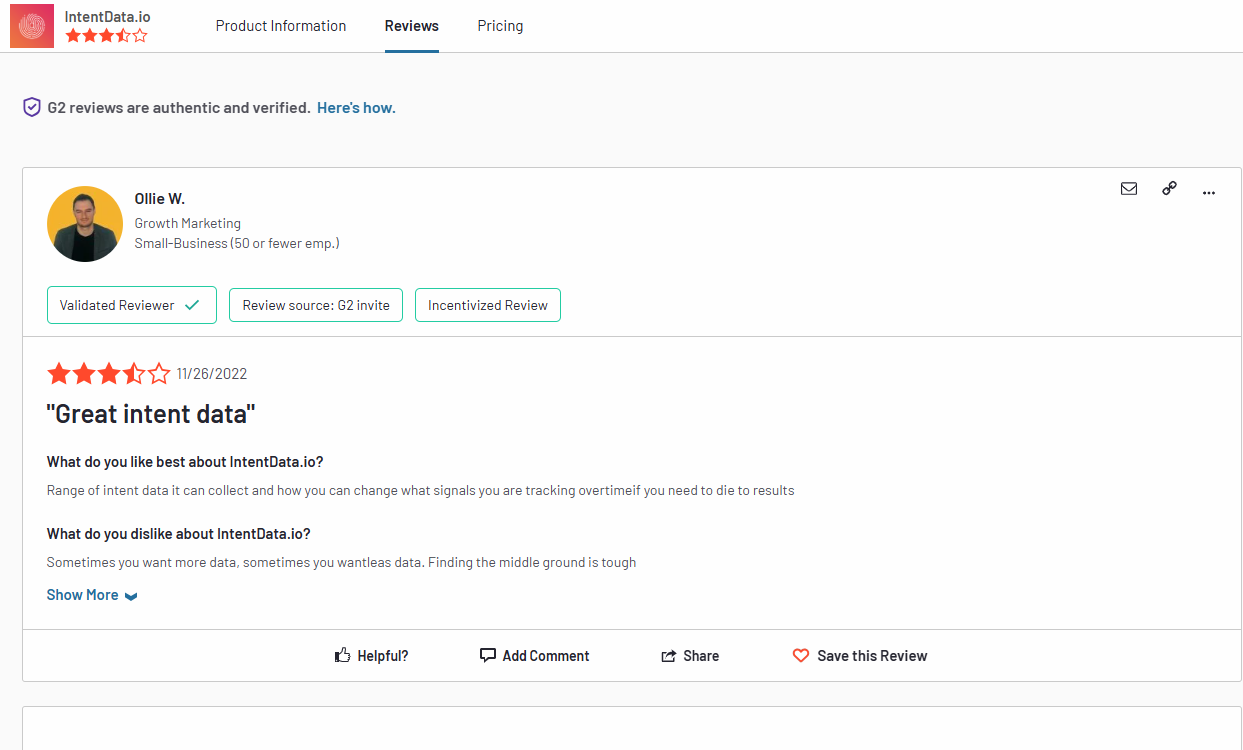The height and width of the screenshot is (750, 1243).
Task: Click the Growth Marketing job title text
Action: point(188,223)
